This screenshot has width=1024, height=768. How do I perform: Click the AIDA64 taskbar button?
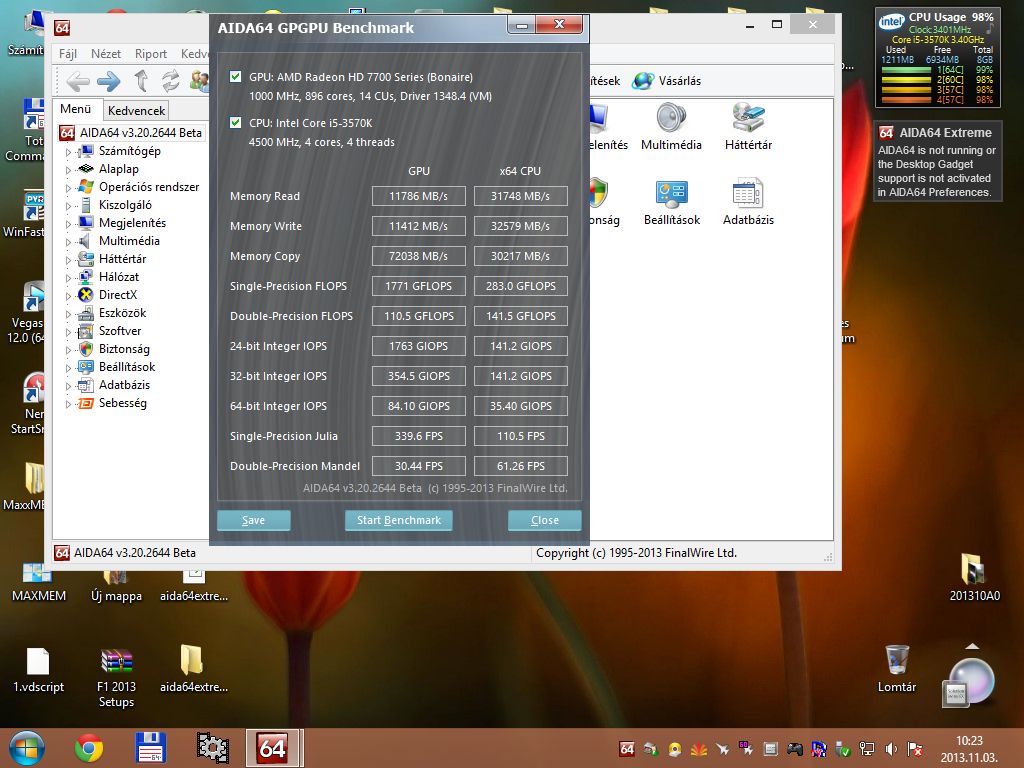(272, 748)
